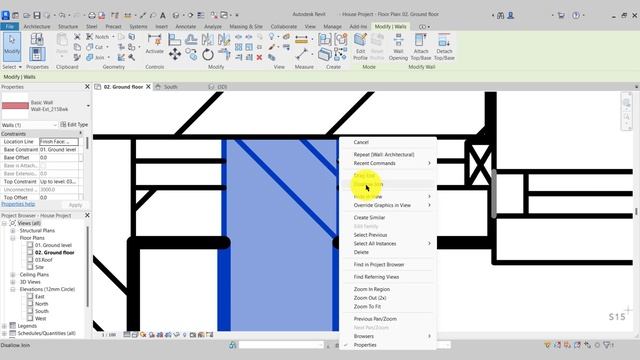640x360 pixels.
Task: Select the Modify arrow tool
Action: tap(12, 47)
